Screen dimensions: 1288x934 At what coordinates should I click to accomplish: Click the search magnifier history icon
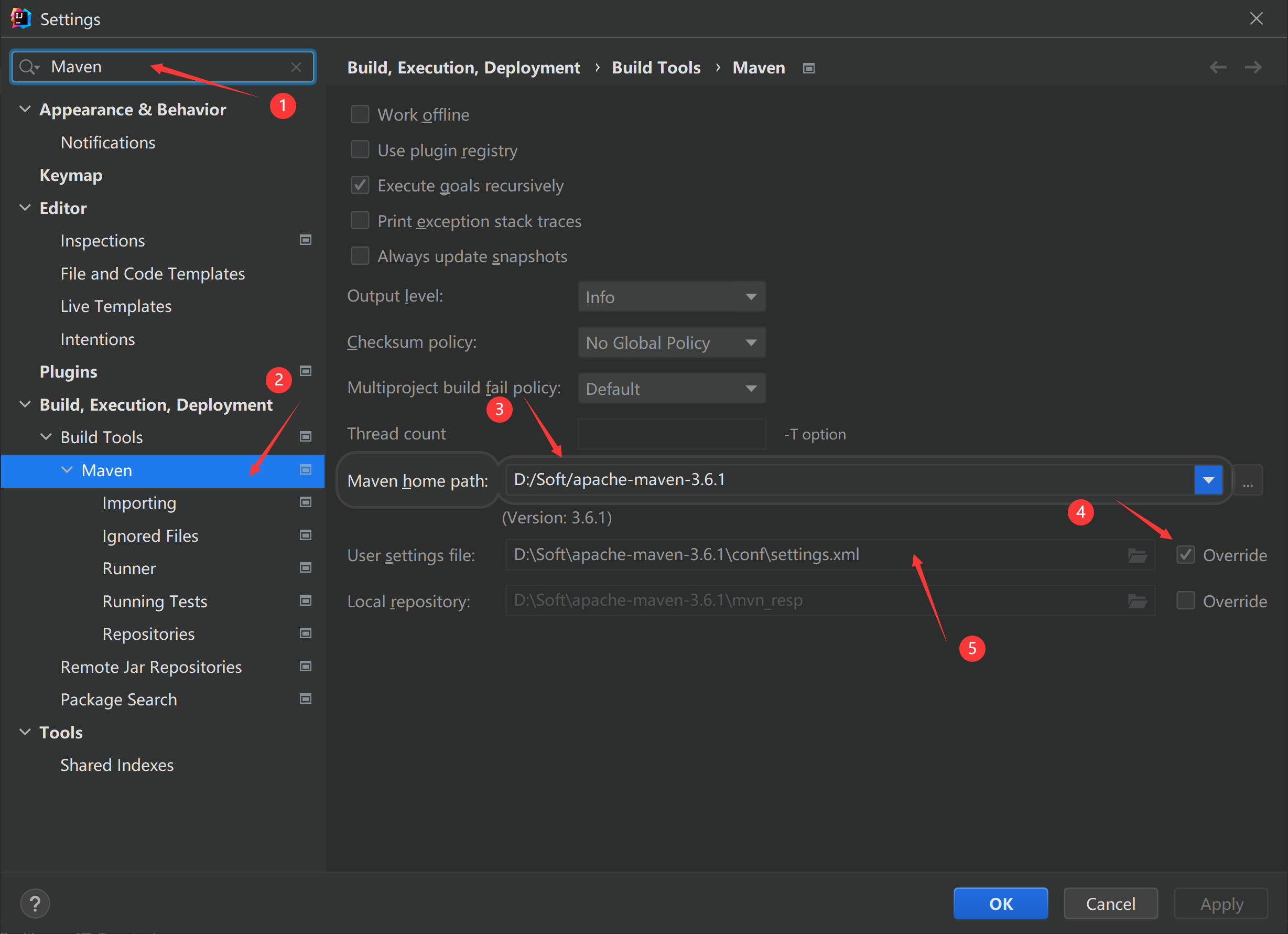coord(28,67)
